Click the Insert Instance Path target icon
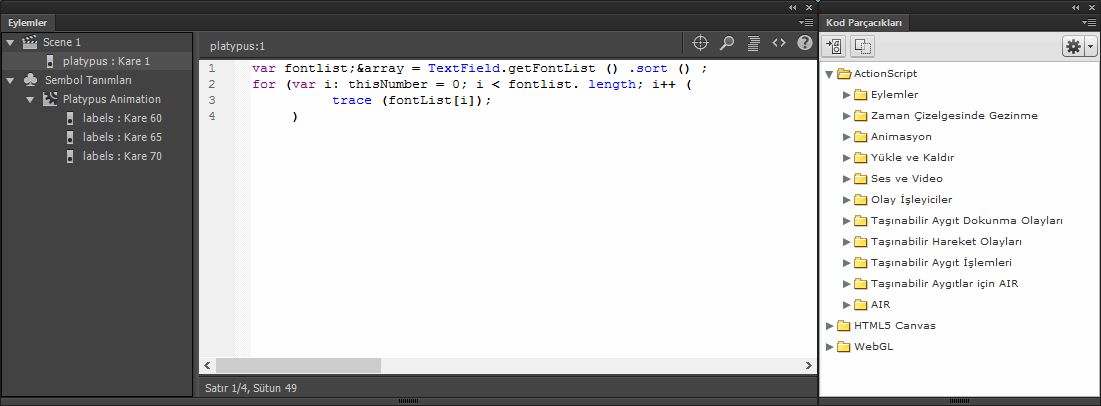The image size is (1101, 406). [x=700, y=43]
